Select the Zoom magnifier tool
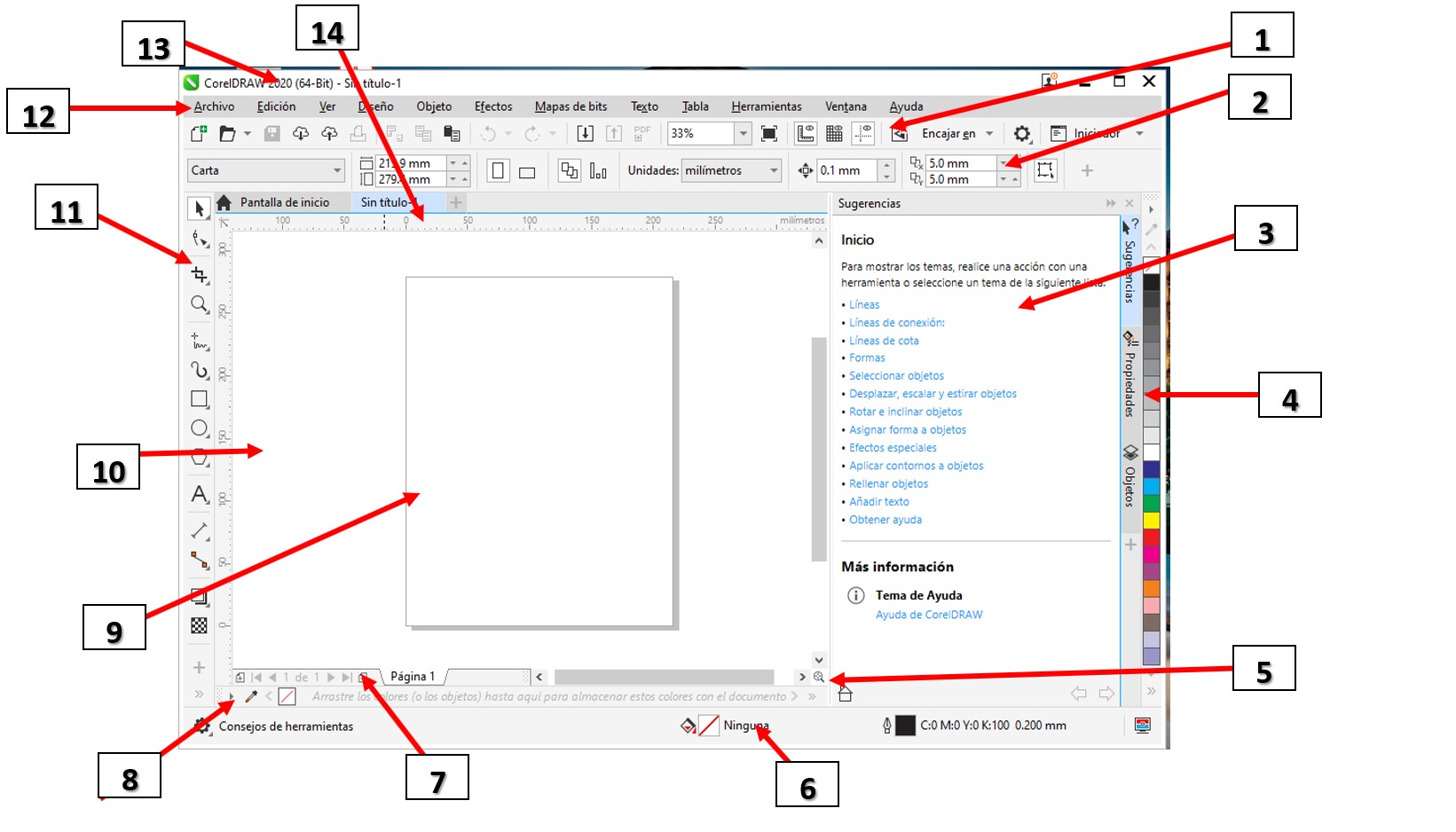 pos(200,305)
